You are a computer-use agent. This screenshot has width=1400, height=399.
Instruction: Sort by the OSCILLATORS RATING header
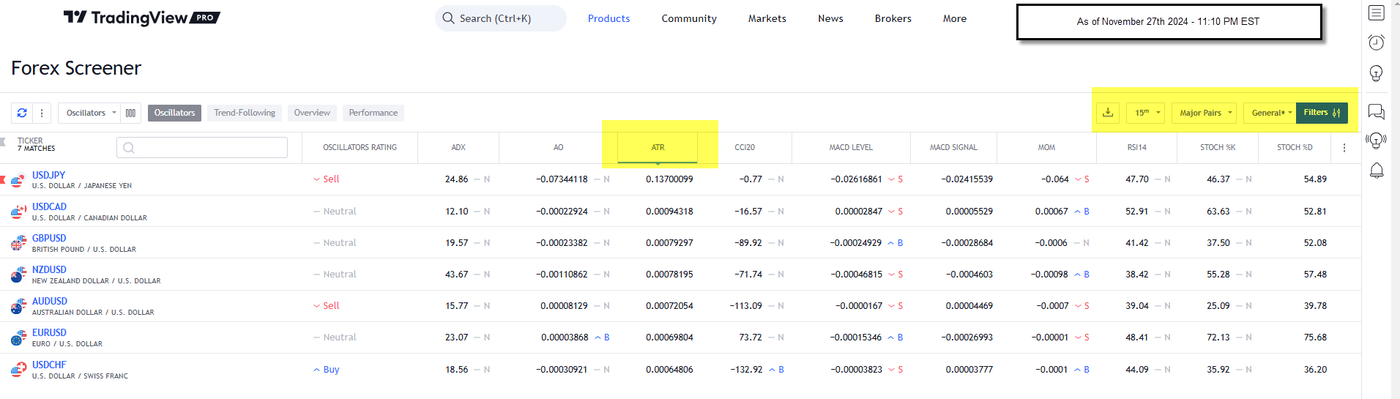[360, 148]
